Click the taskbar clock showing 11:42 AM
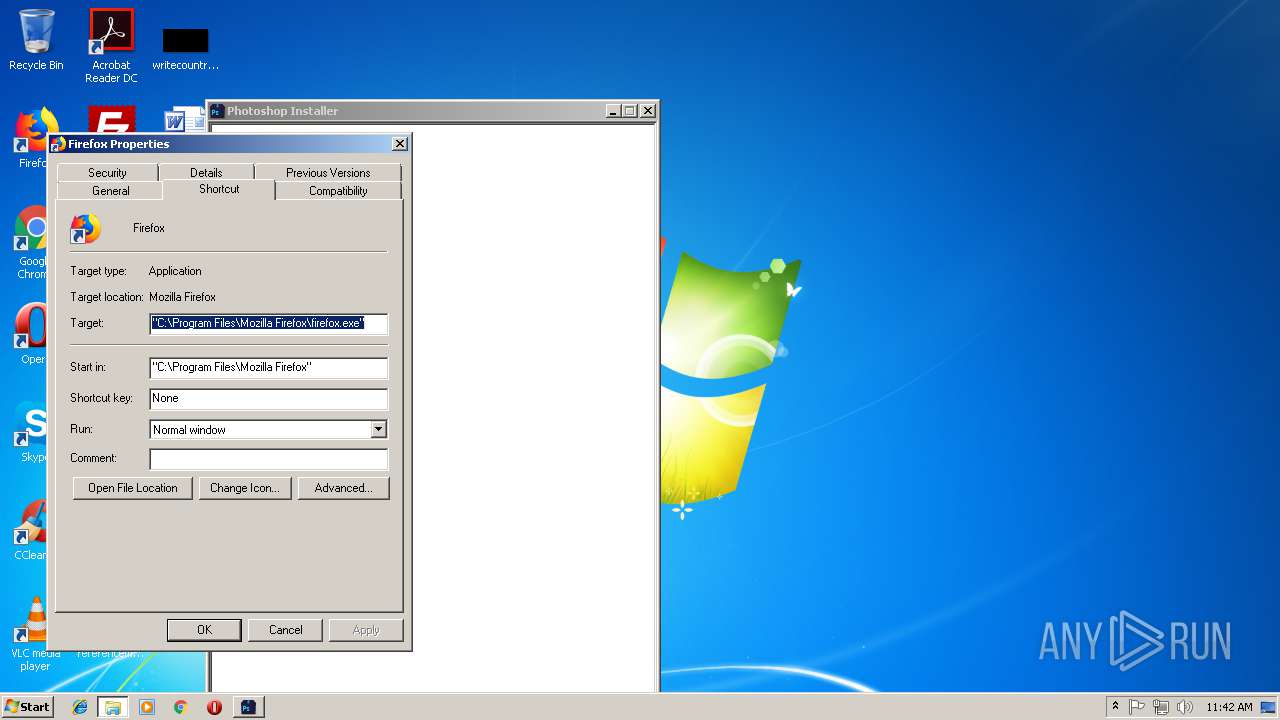1280x720 pixels. pos(1229,707)
